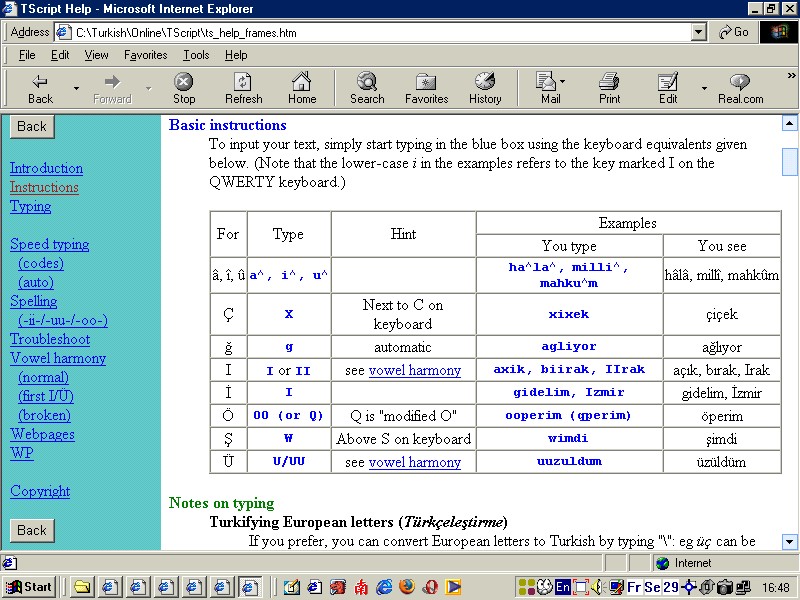Refresh the current page
This screenshot has height=600, width=800.
(243, 88)
